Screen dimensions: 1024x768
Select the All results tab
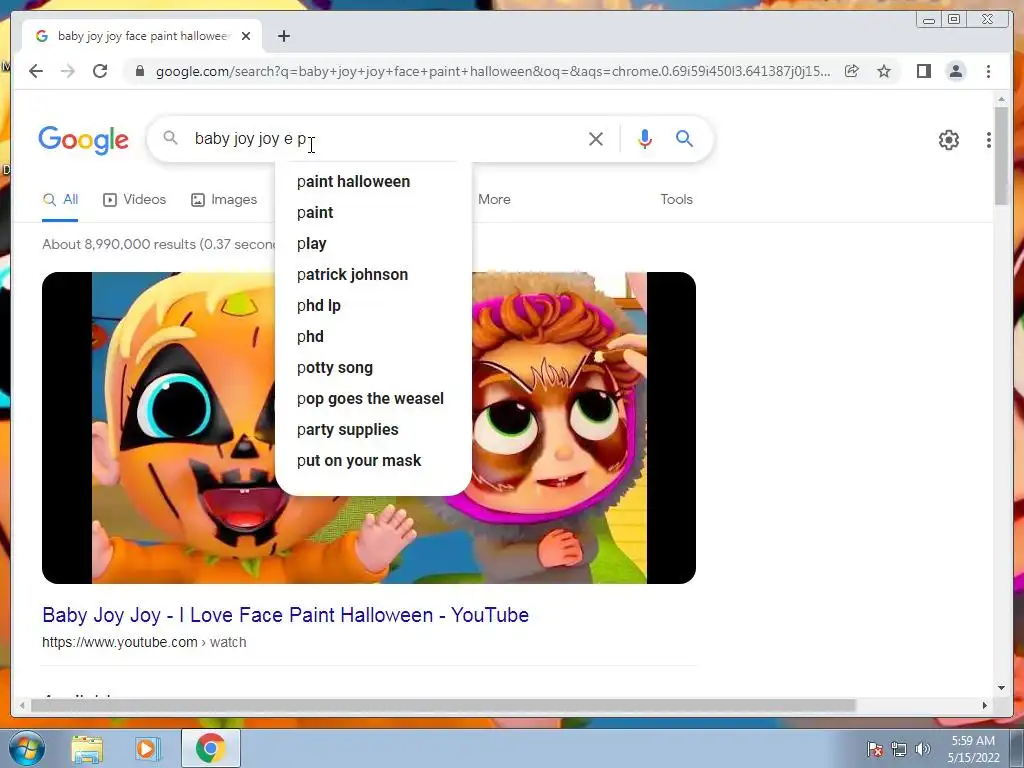pos(60,200)
